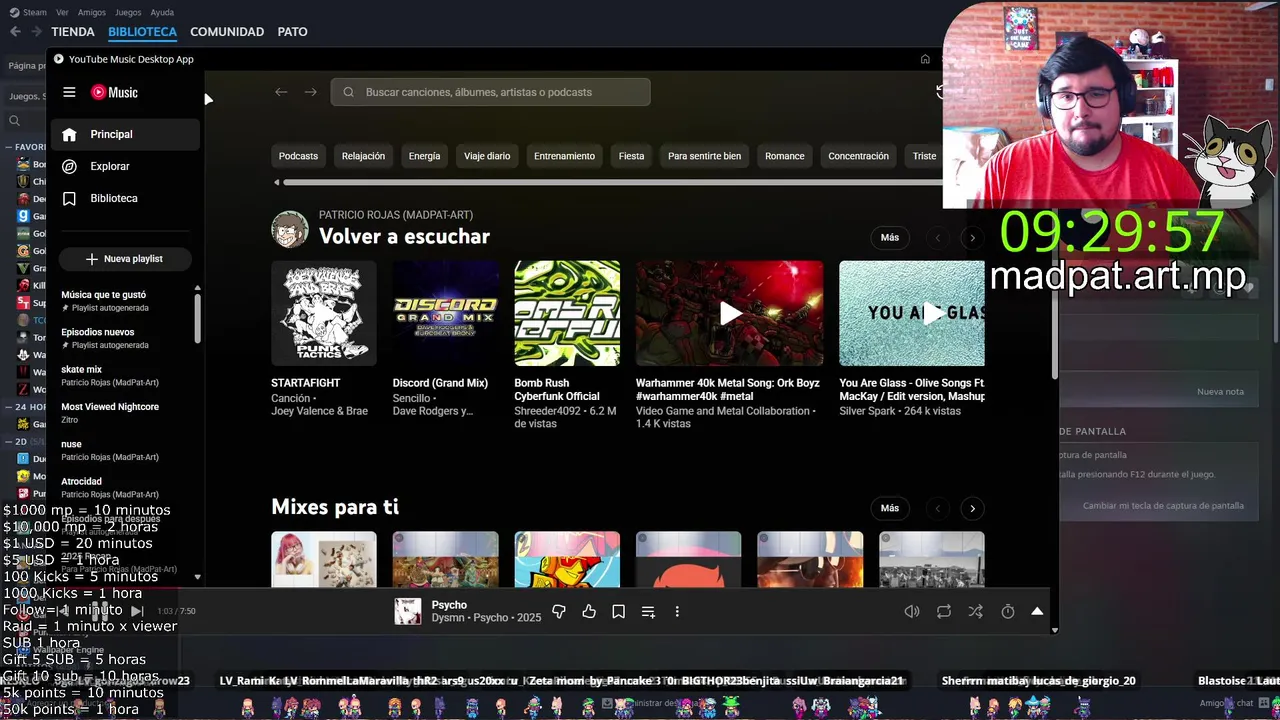Go to previous track
This screenshot has height=720, width=1280.
tap(63, 611)
